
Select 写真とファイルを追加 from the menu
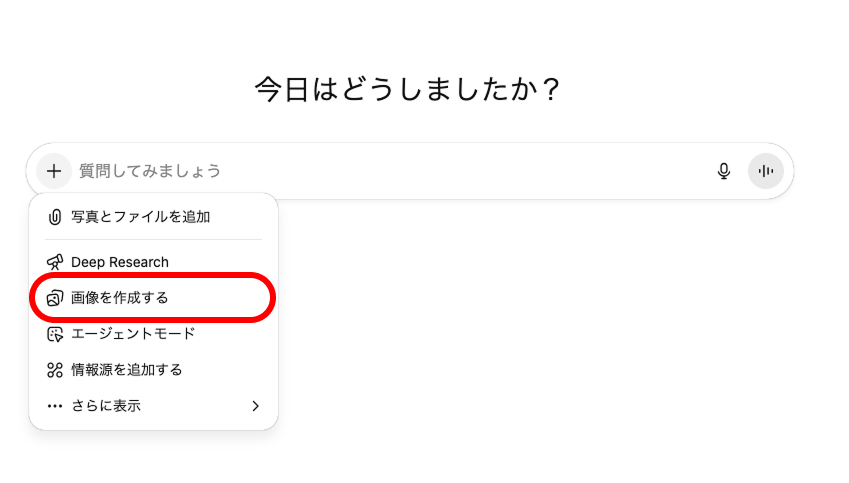[x=140, y=216]
